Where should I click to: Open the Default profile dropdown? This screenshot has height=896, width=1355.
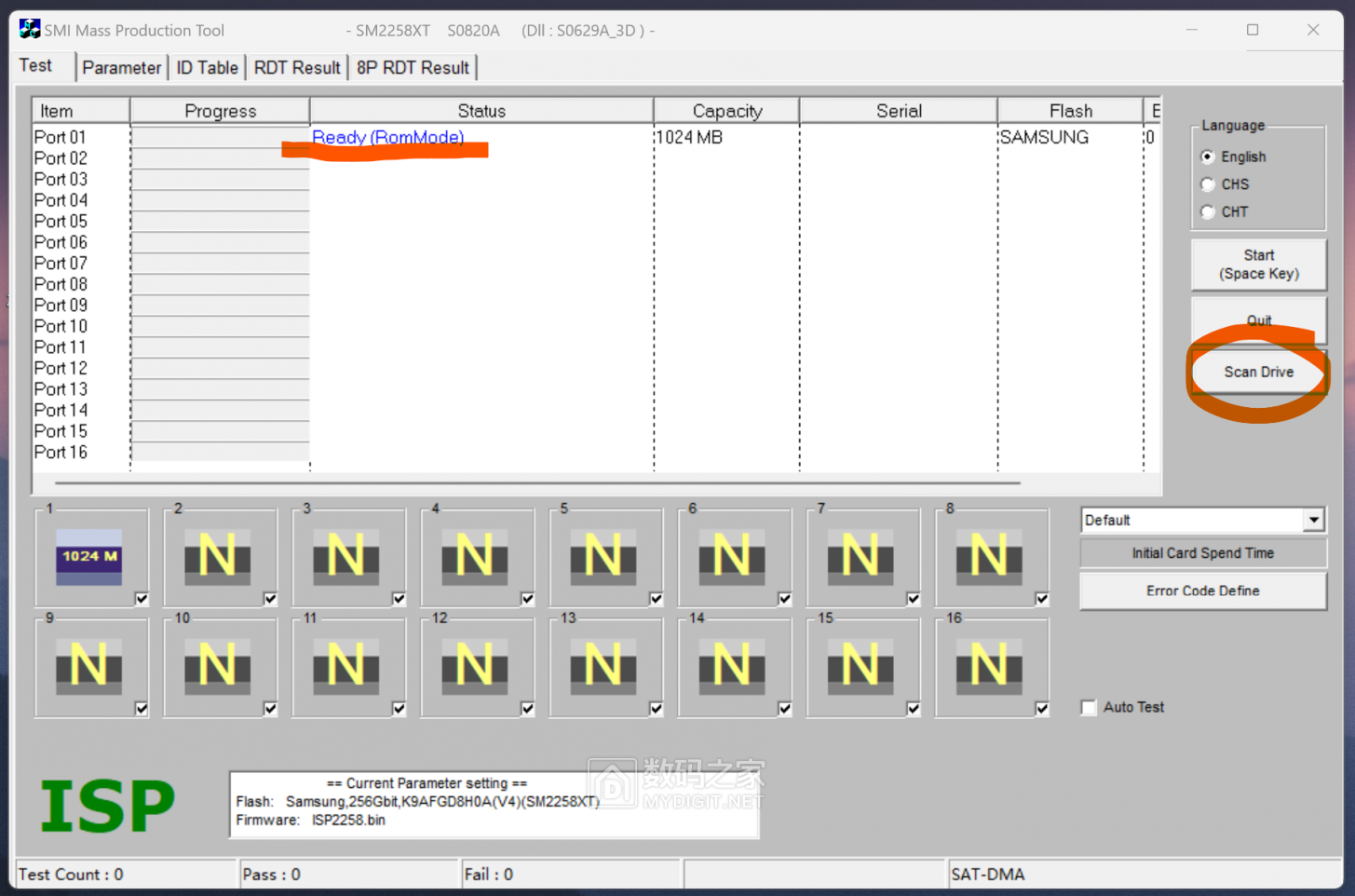(x=1313, y=520)
